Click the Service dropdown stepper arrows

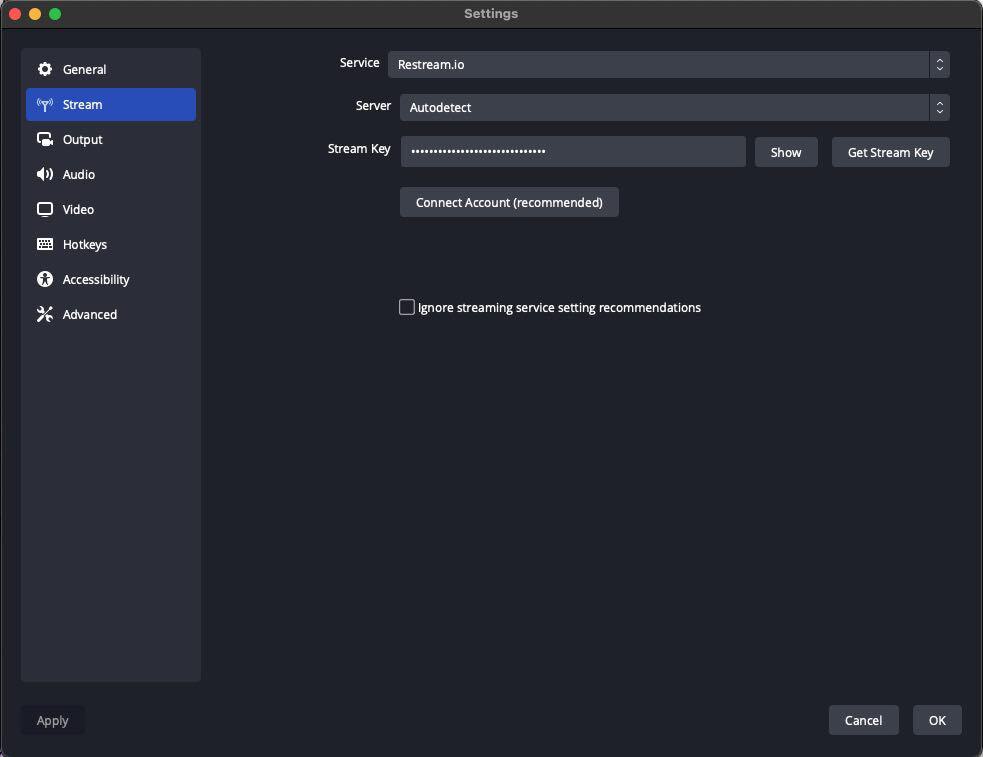[939, 64]
